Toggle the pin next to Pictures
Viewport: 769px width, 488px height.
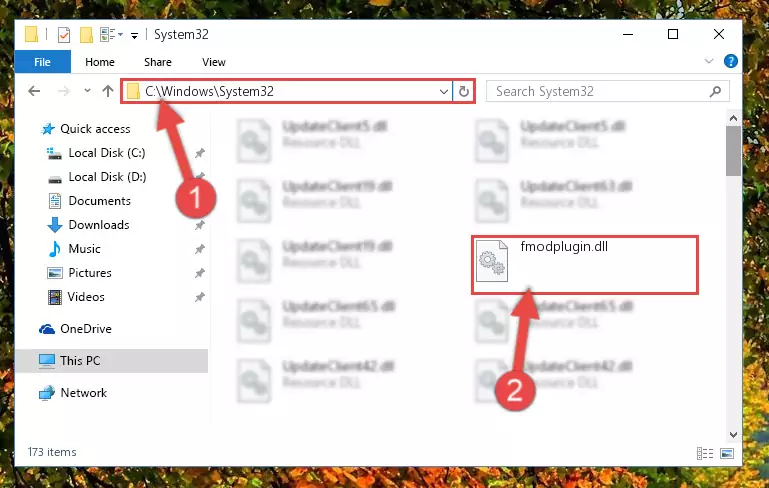point(200,273)
